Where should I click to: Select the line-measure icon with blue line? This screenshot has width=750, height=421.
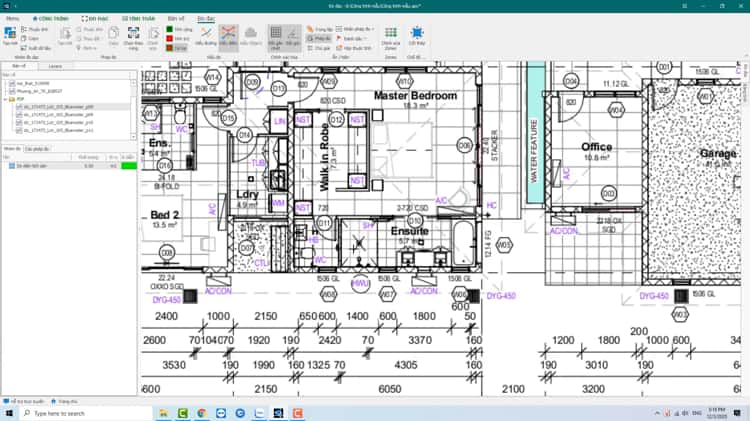point(206,33)
